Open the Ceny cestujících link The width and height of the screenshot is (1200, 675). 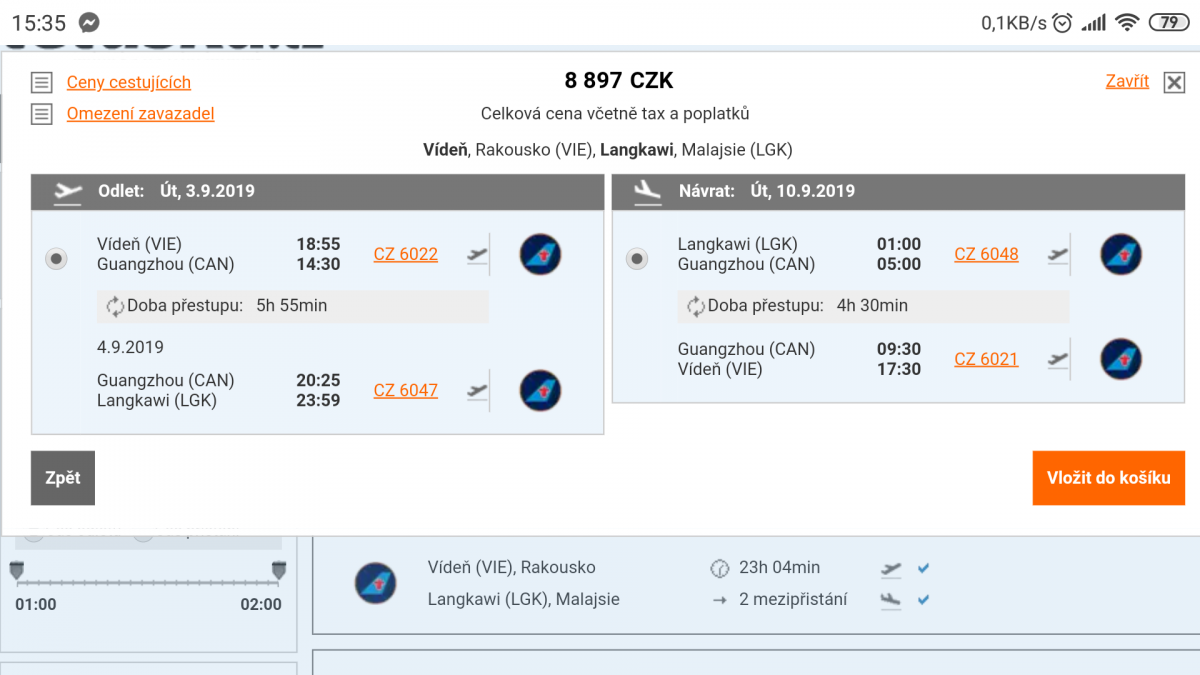[128, 83]
